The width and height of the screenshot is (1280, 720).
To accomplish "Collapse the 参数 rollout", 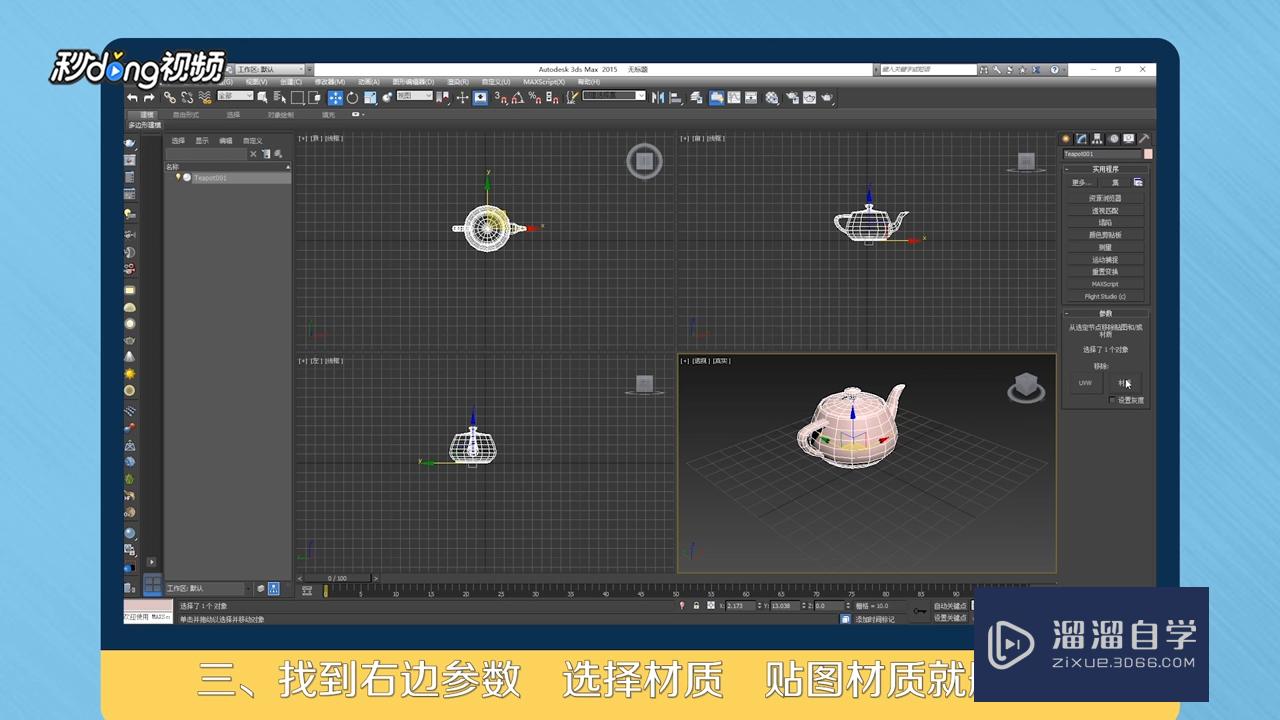I will (x=1106, y=313).
